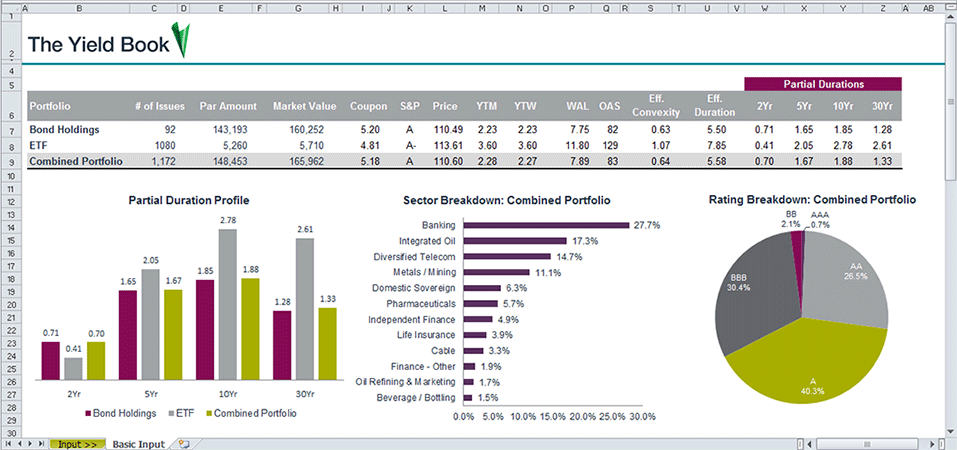This screenshot has width=957, height=450.
Task: Select the ETF 10Yr bar labeled 2.78
Action: [227, 305]
